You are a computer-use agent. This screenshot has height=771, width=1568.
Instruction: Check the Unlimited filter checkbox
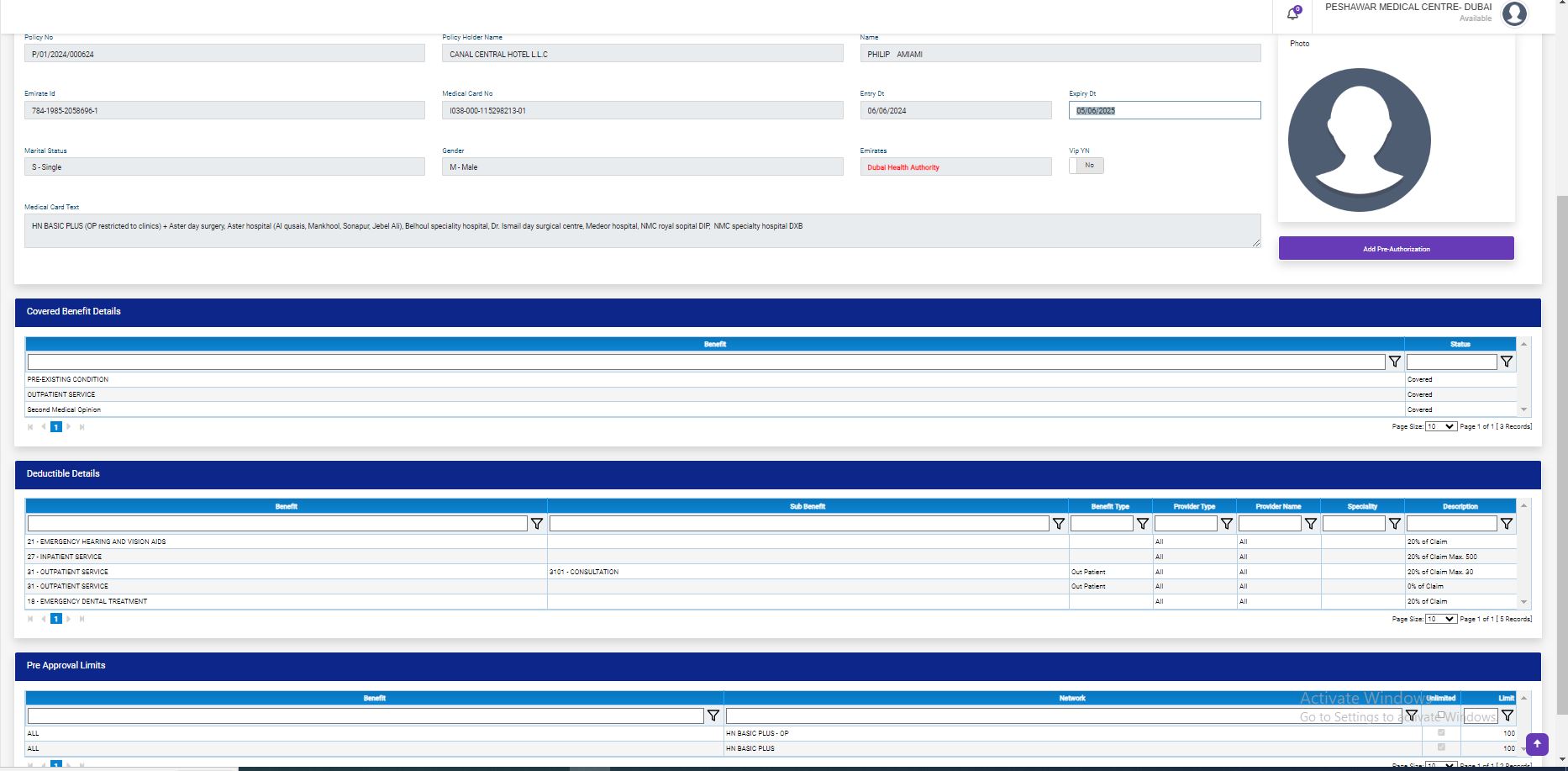coord(1441,716)
